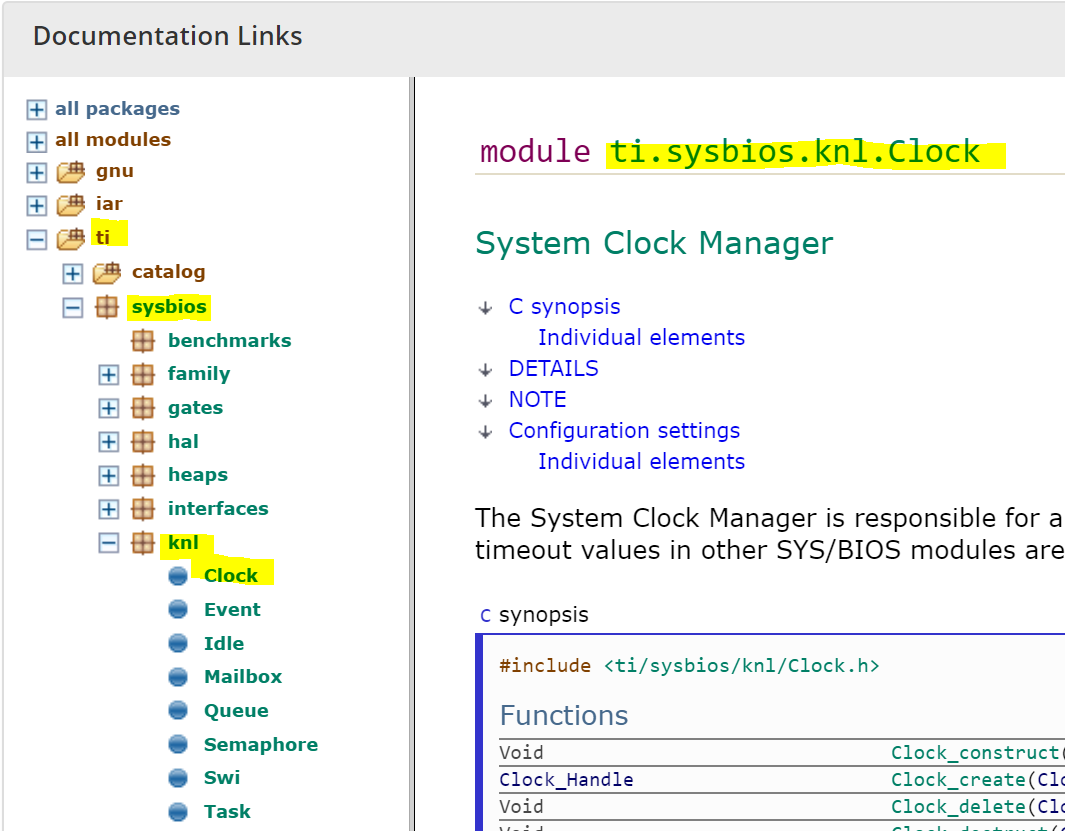Viewport: 1065px width, 831px height.
Task: Jump to the DETAILS section
Action: pyautogui.click(x=554, y=369)
